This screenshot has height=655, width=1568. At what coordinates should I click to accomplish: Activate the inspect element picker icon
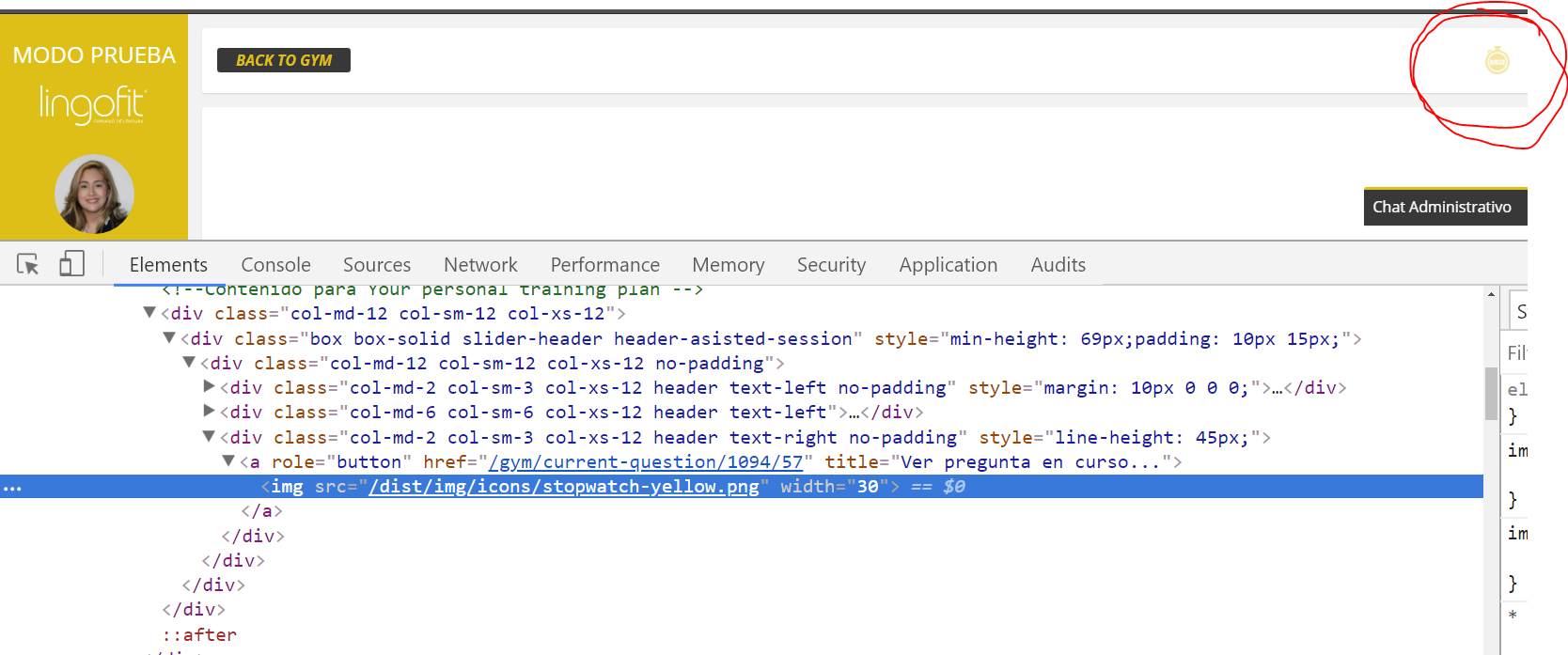(x=28, y=265)
